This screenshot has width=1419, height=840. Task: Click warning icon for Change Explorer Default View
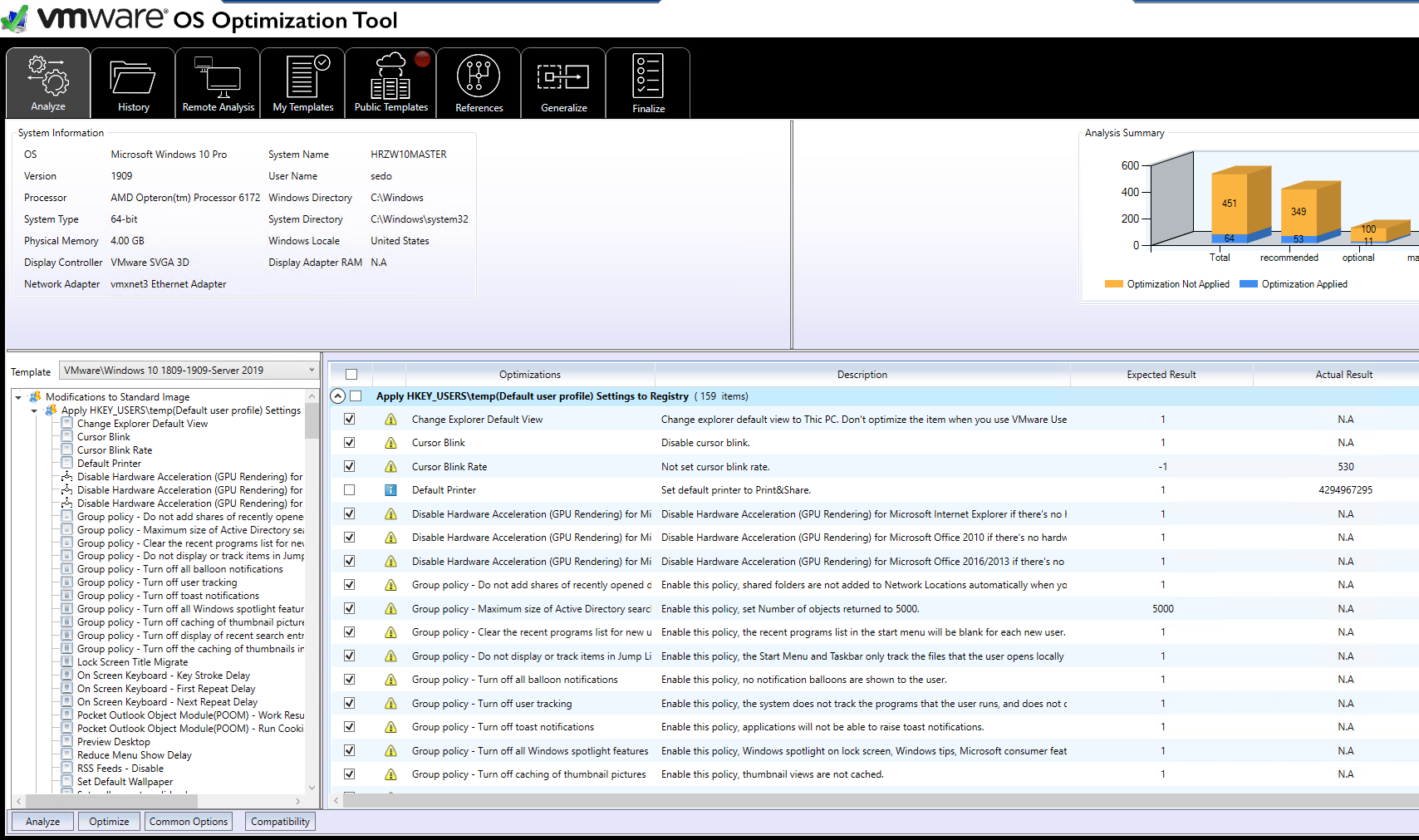390,420
